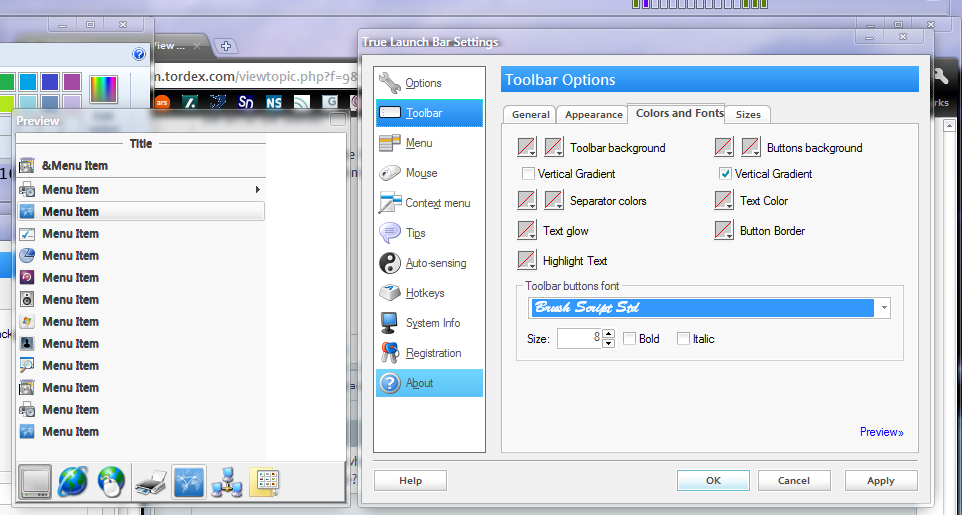Open the Hotkeys settings section
Image resolution: width=962 pixels, height=515 pixels.
[x=424, y=293]
